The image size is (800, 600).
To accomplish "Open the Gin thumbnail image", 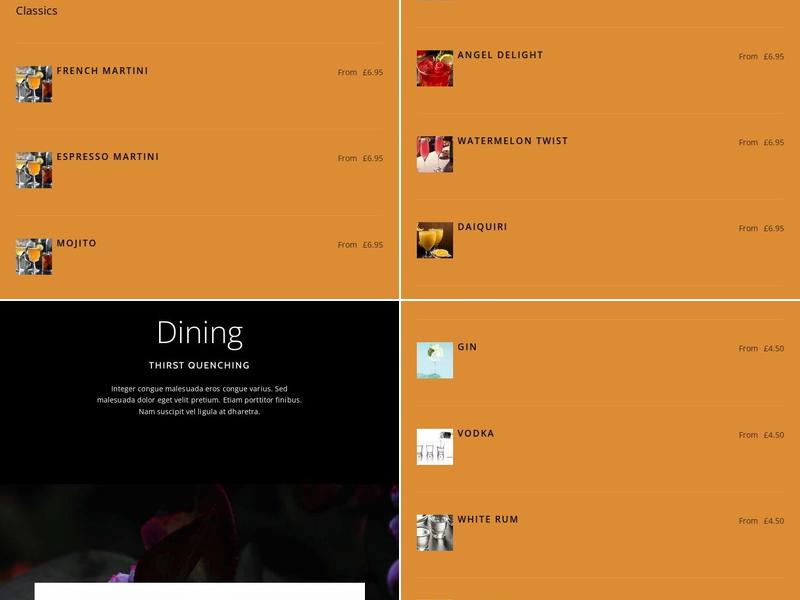I will (x=435, y=360).
